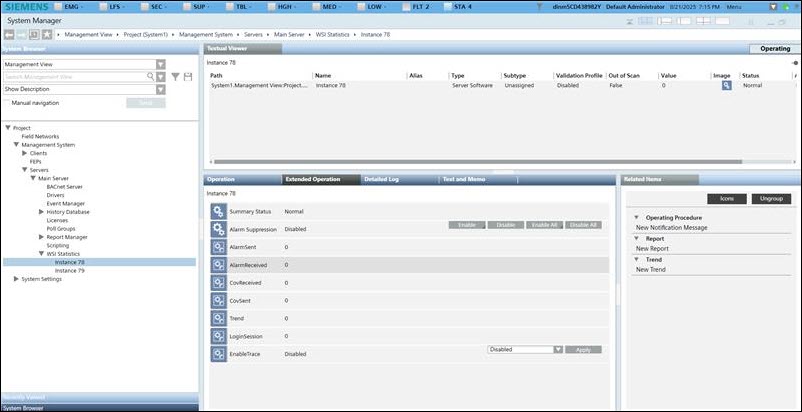
Task: Switch to the Detailed Log tab
Action: click(x=381, y=179)
